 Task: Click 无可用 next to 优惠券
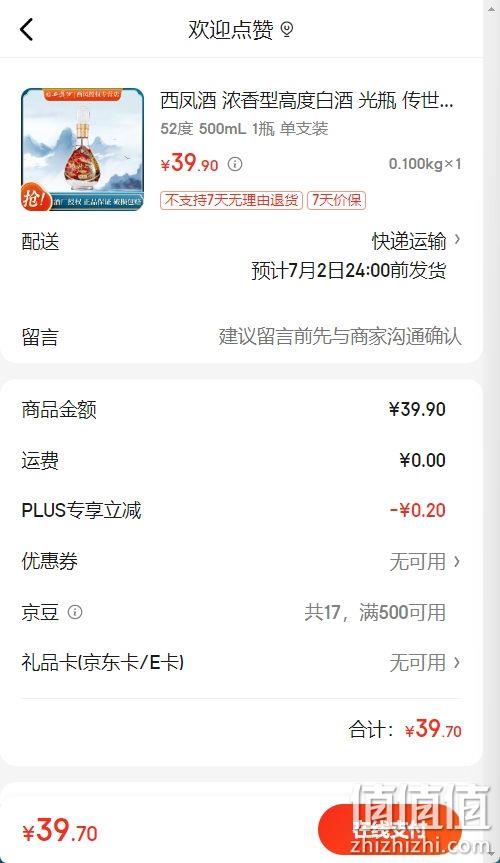[x=417, y=562]
